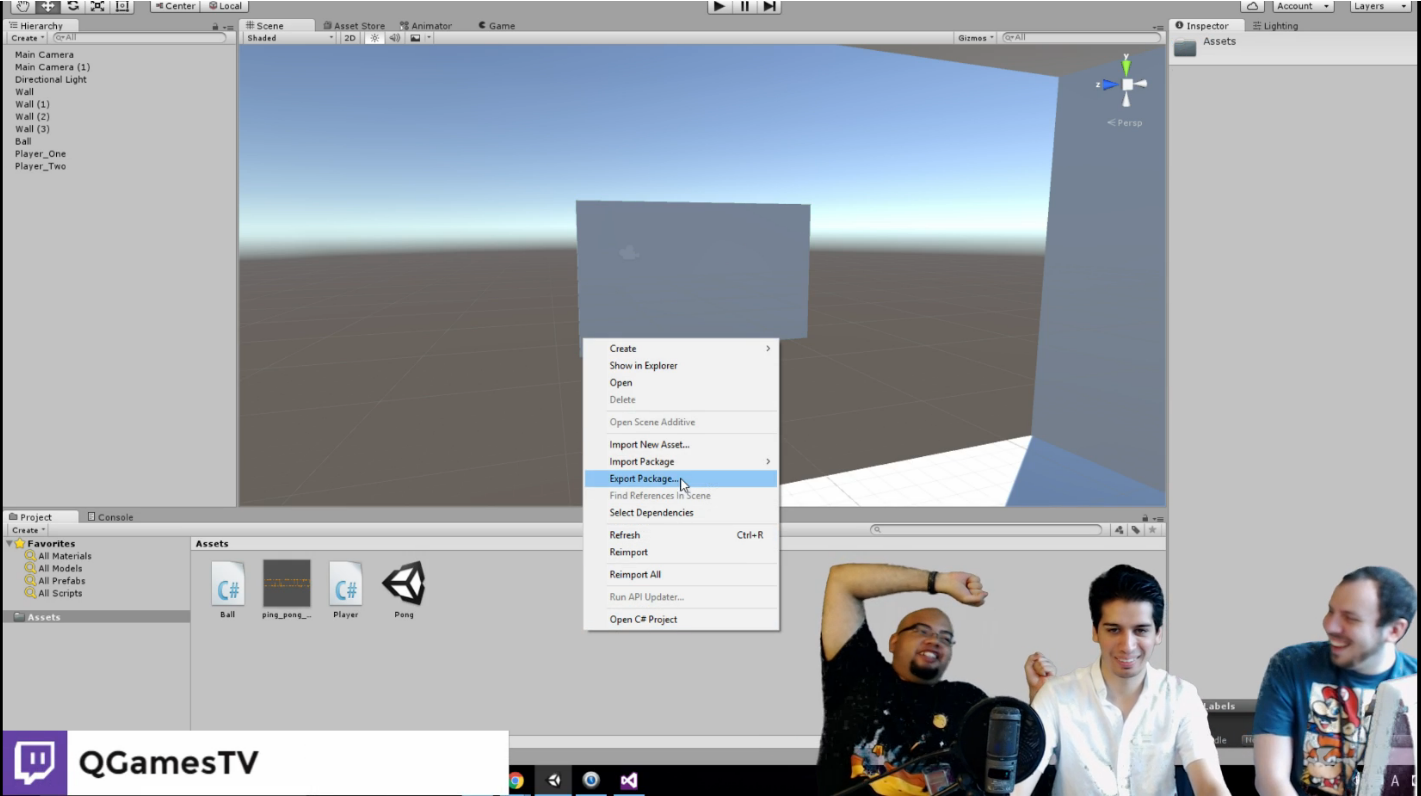
Task: Select the Rotate tool
Action: click(72, 6)
